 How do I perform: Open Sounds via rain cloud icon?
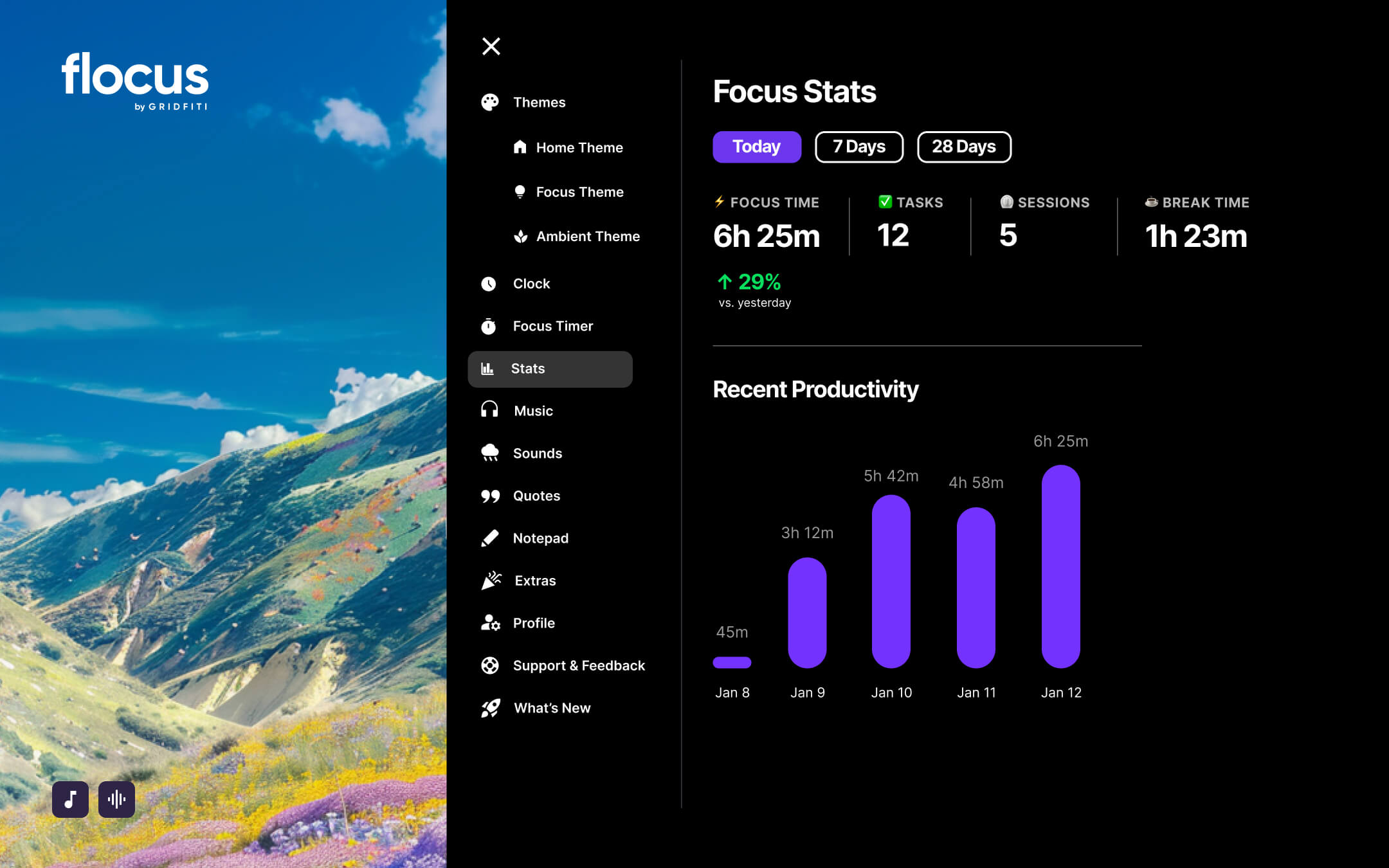(489, 453)
